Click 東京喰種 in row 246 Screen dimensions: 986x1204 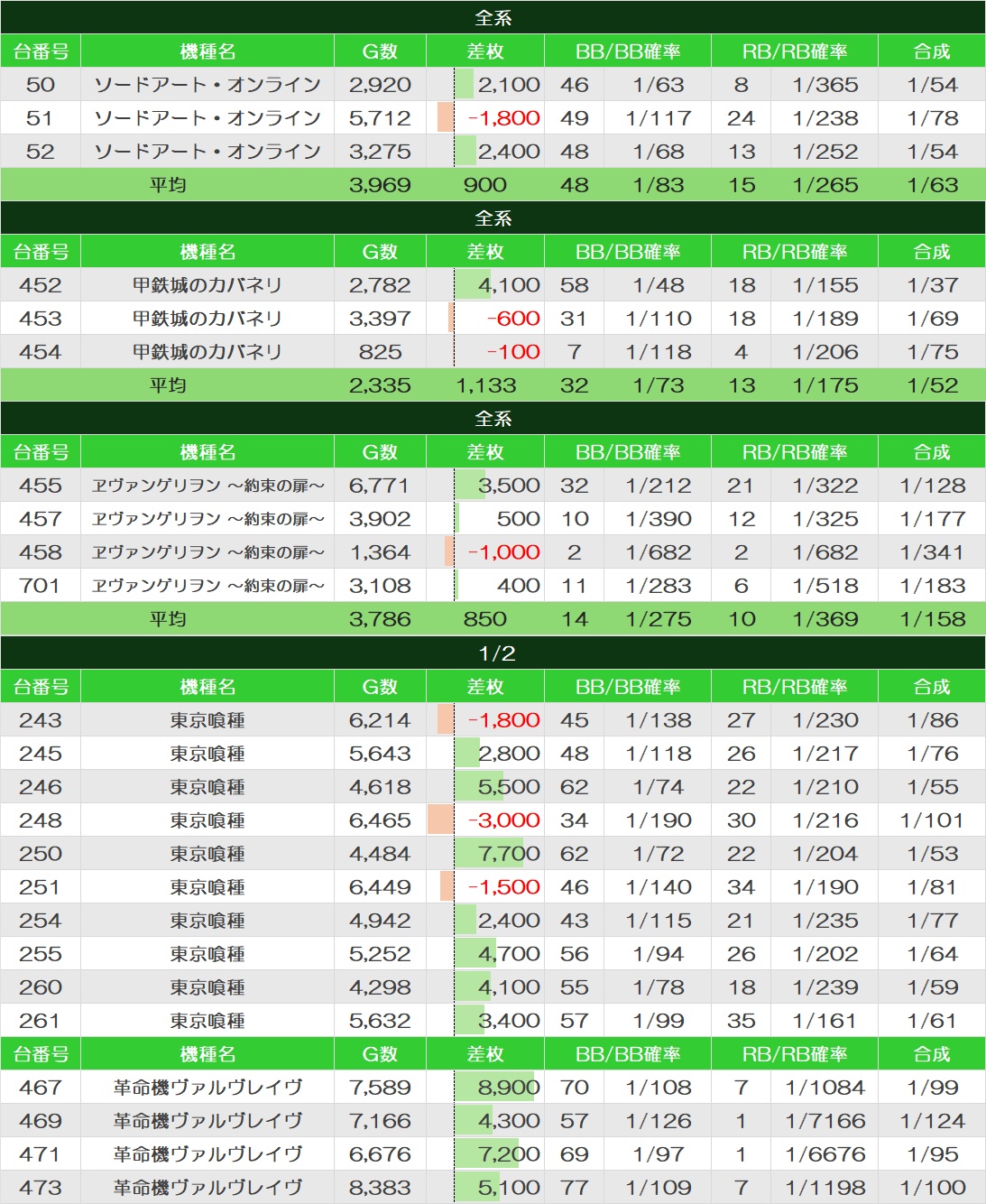(x=207, y=787)
